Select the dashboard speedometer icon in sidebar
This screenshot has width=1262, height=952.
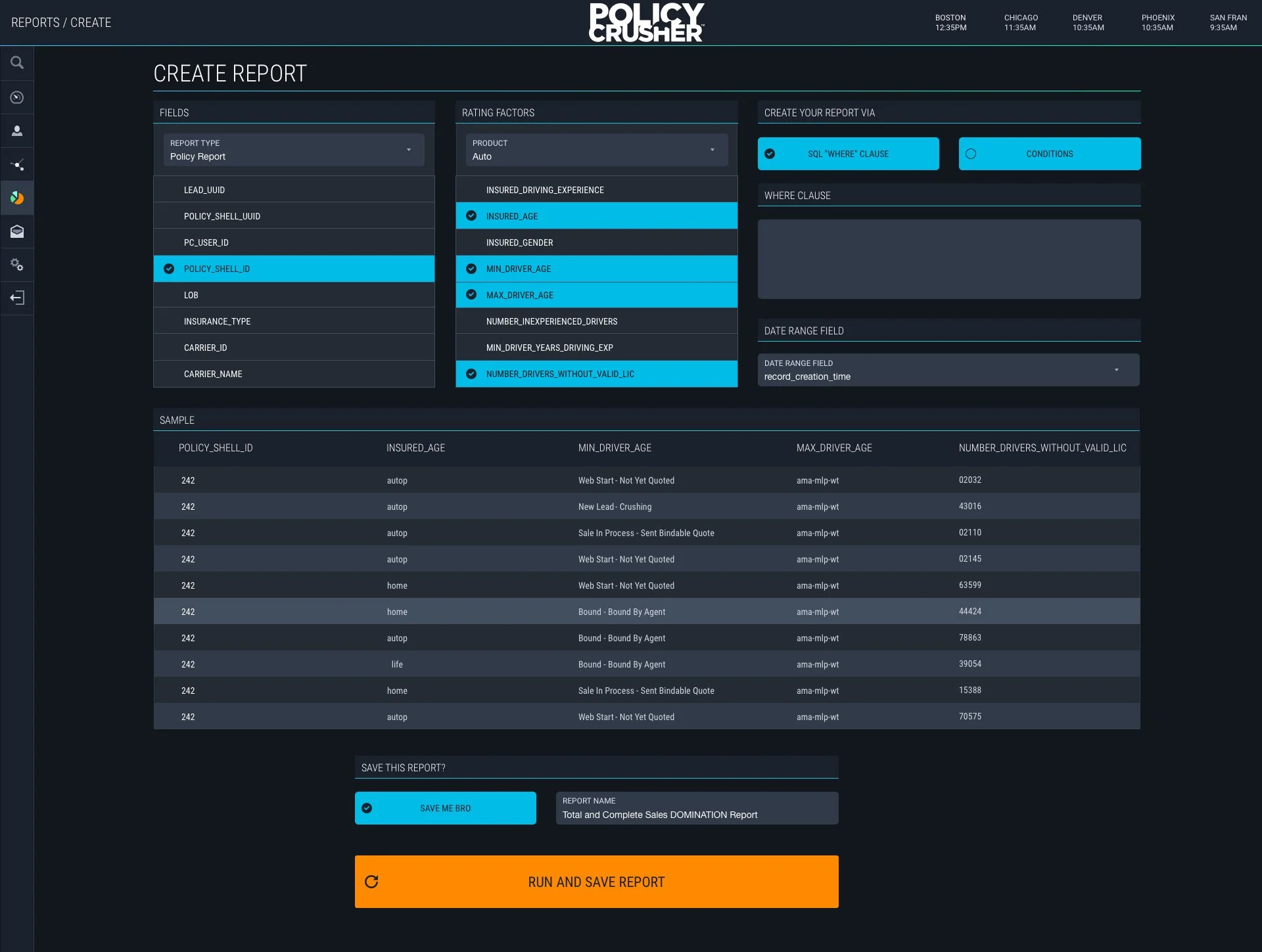pos(16,97)
